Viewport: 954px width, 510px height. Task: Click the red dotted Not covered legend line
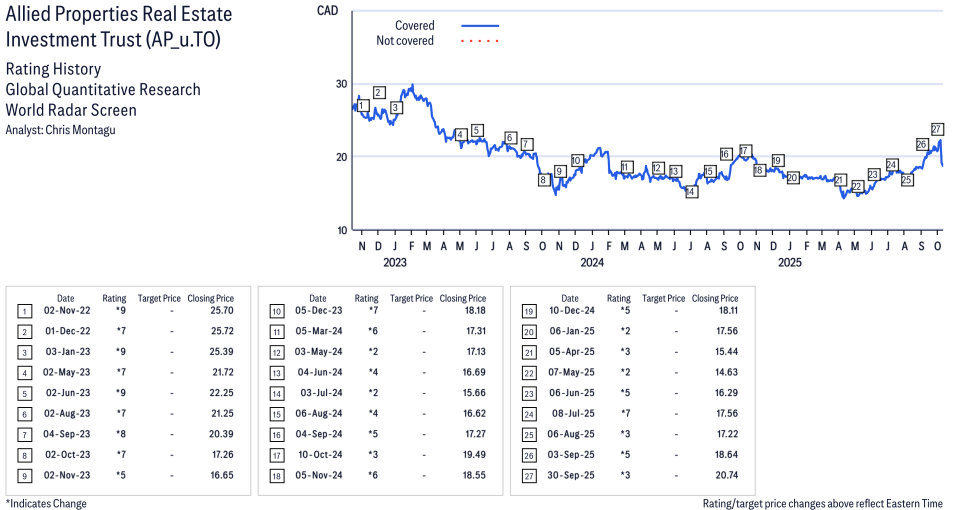(480, 41)
